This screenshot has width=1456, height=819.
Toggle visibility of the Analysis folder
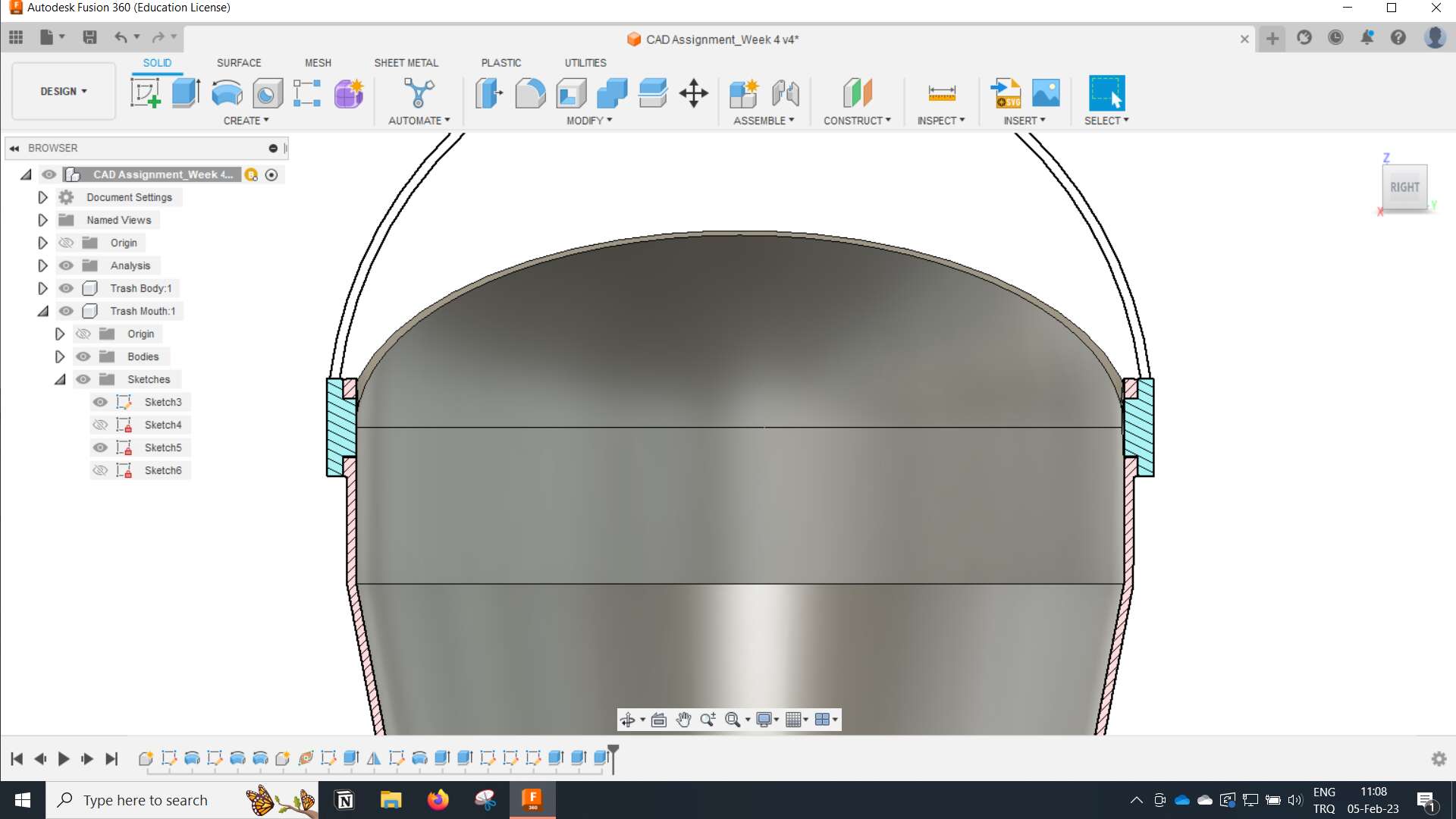[67, 265]
